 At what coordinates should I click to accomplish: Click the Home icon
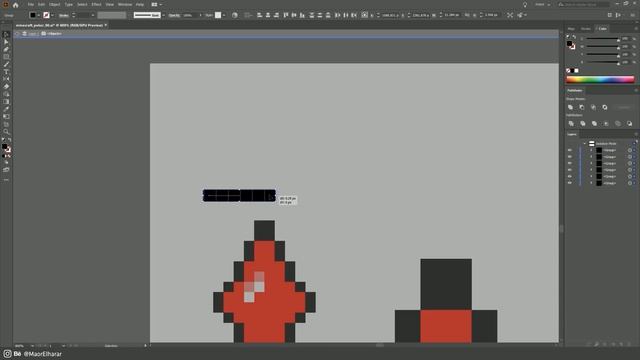tap(16, 5)
